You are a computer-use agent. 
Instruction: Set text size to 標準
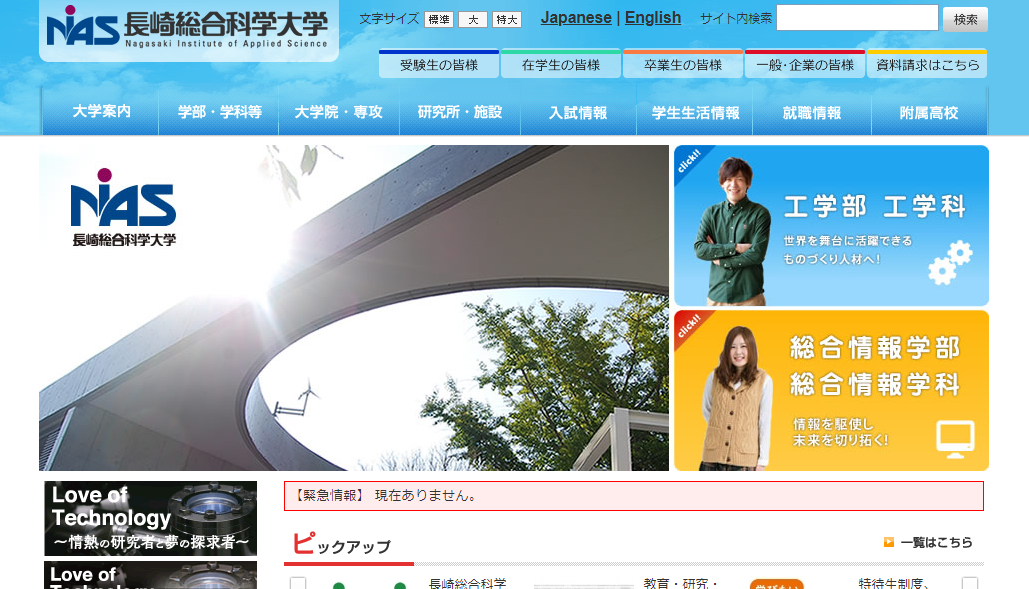click(439, 20)
